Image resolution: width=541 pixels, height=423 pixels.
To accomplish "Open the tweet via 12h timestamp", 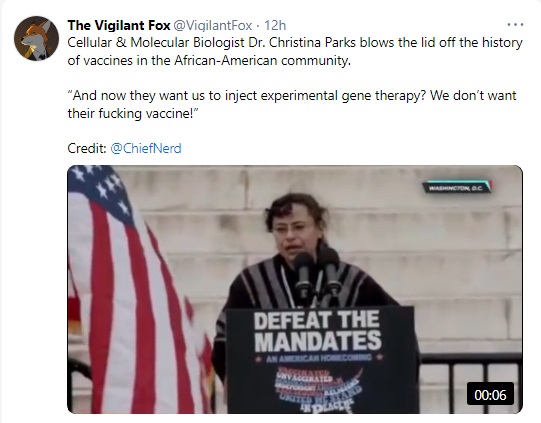I will (x=275, y=25).
